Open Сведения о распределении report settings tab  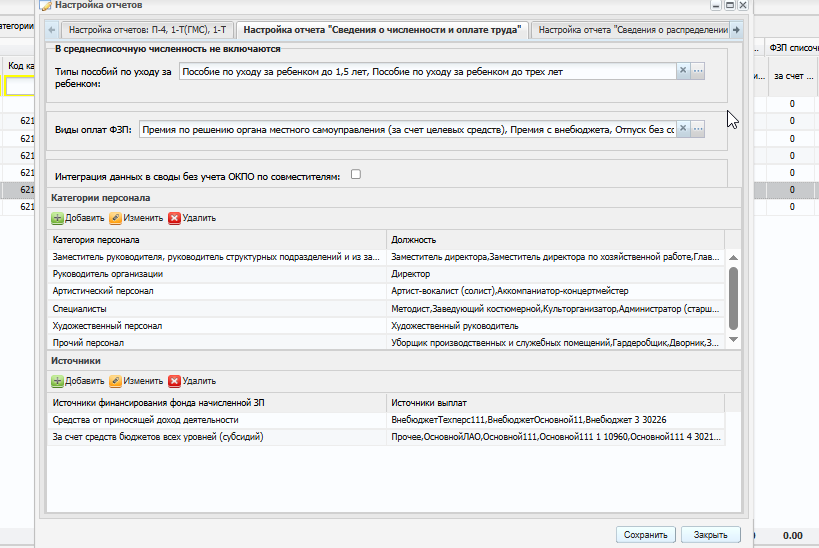pos(630,30)
